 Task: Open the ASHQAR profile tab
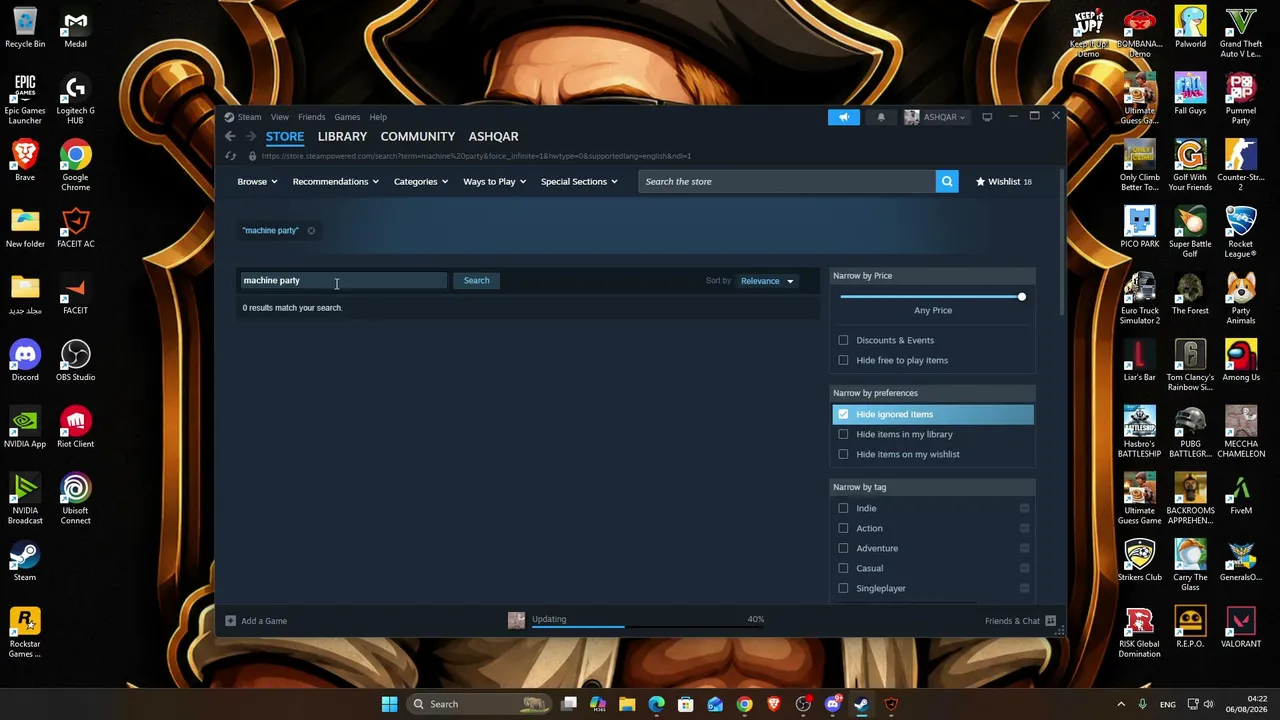coord(493,136)
